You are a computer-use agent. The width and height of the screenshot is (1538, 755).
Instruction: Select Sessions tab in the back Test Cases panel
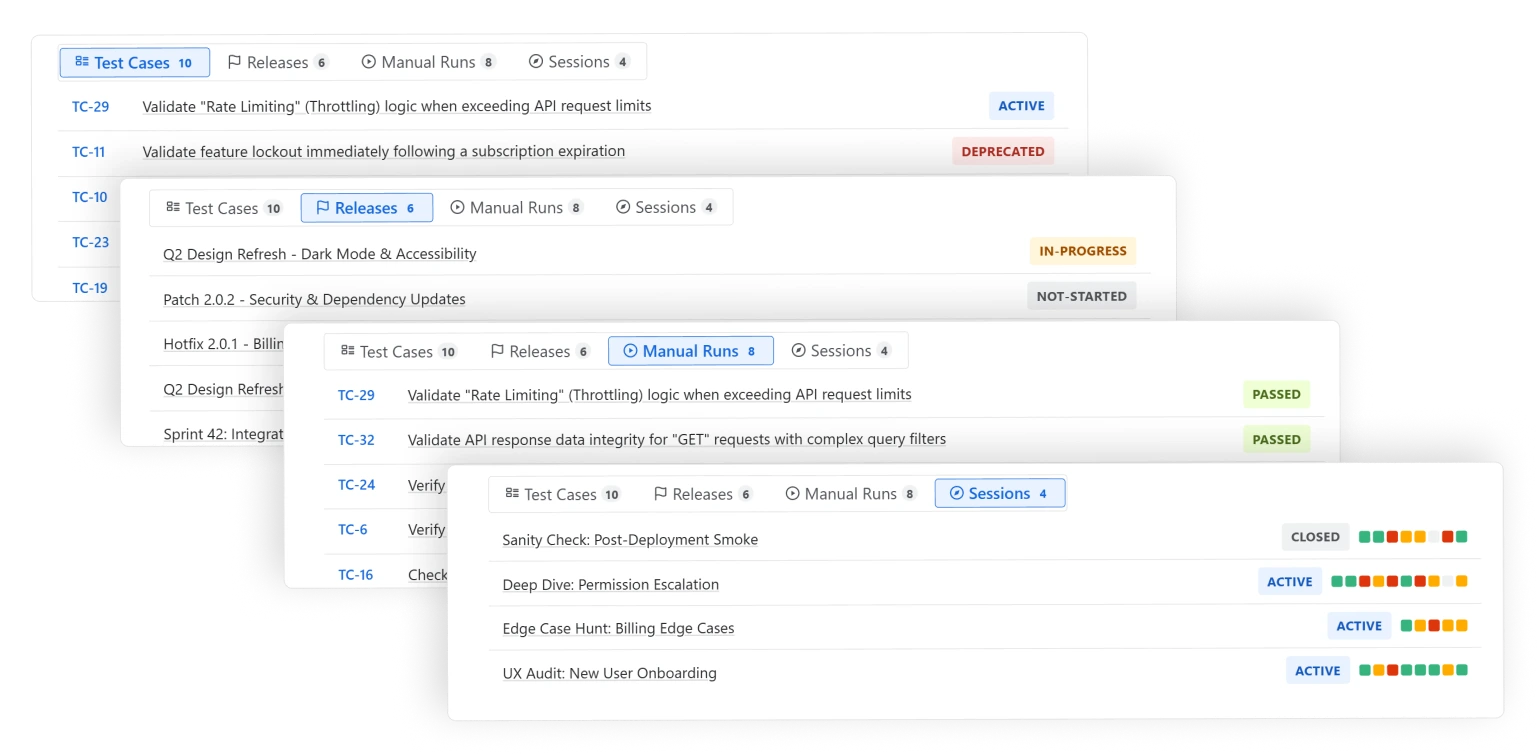[x=578, y=62]
